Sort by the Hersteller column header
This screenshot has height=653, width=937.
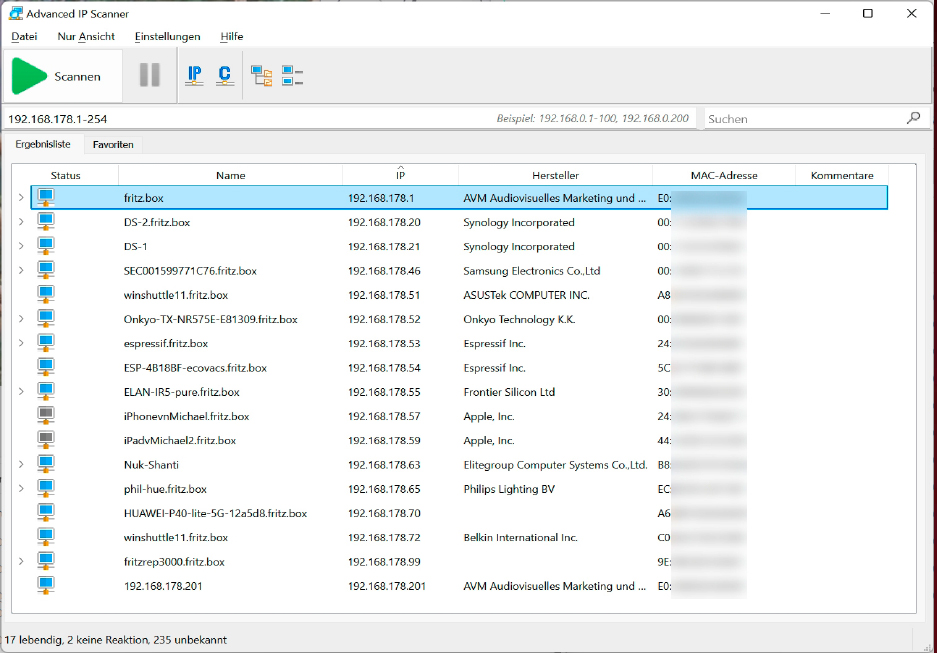(x=556, y=176)
